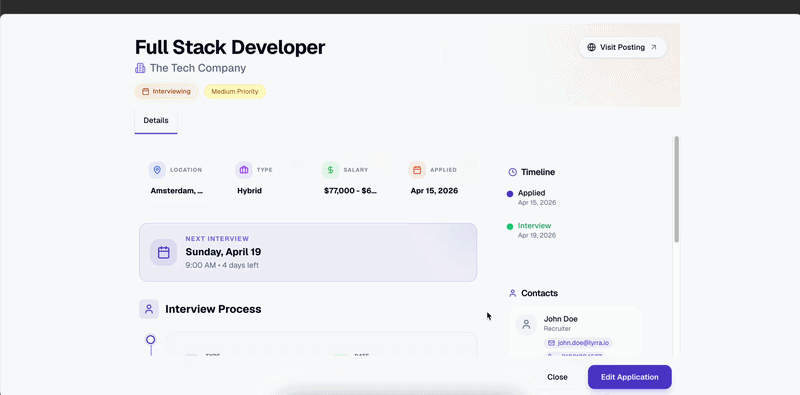
Task: Click the globe icon in Visit Posting
Action: 591,47
